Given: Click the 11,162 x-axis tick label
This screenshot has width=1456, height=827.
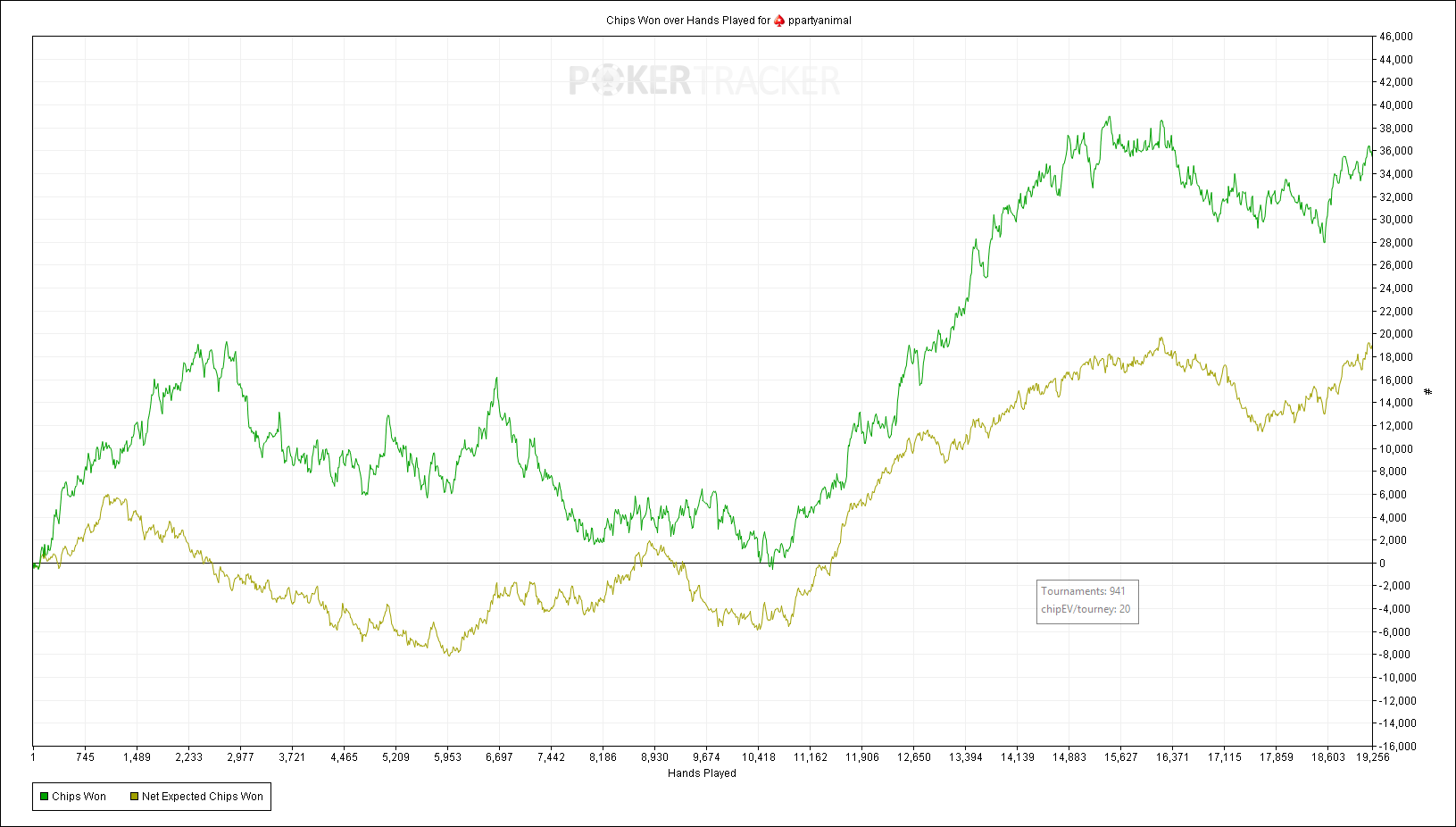Looking at the screenshot, I should [811, 757].
